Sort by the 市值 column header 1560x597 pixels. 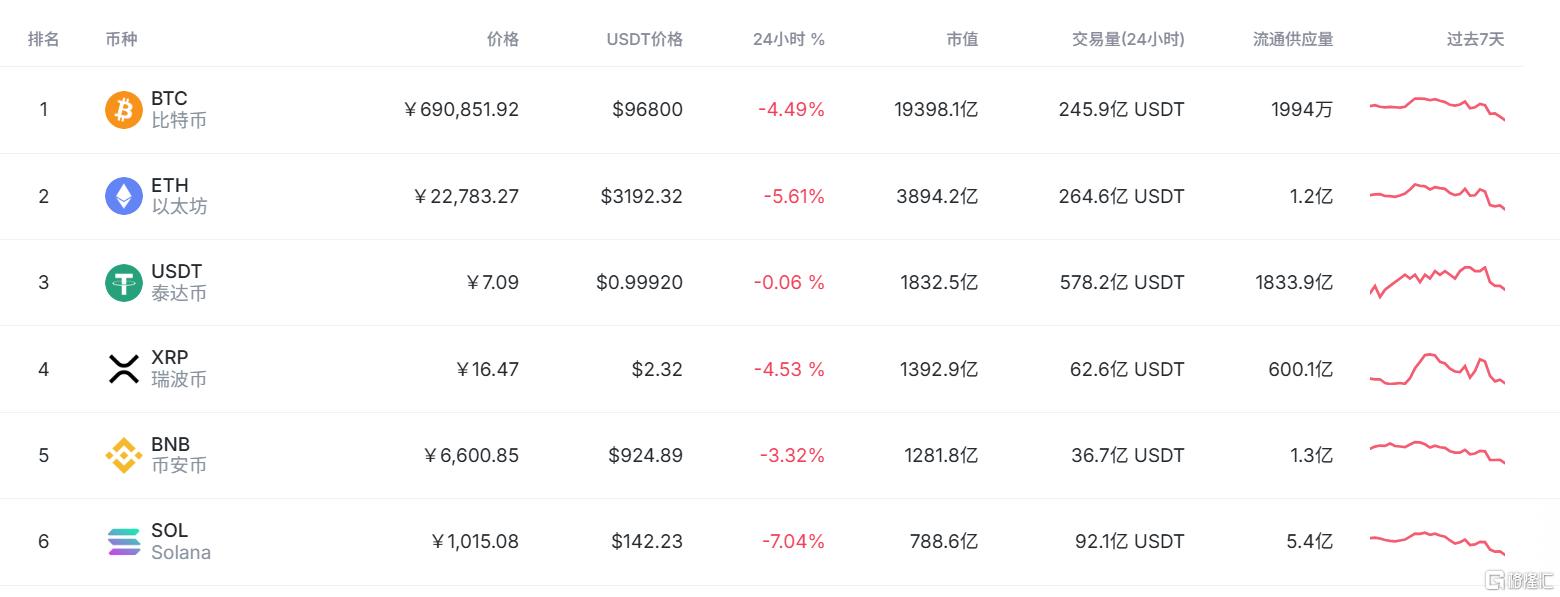coord(962,40)
